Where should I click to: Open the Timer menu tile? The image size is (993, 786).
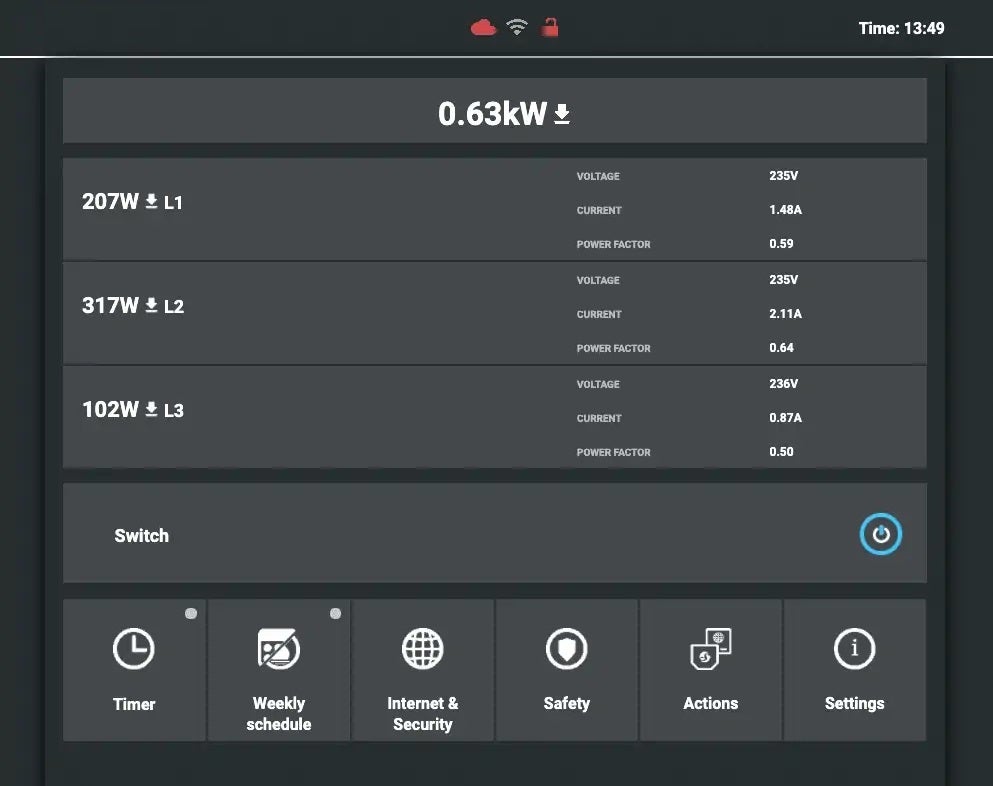tap(134, 670)
